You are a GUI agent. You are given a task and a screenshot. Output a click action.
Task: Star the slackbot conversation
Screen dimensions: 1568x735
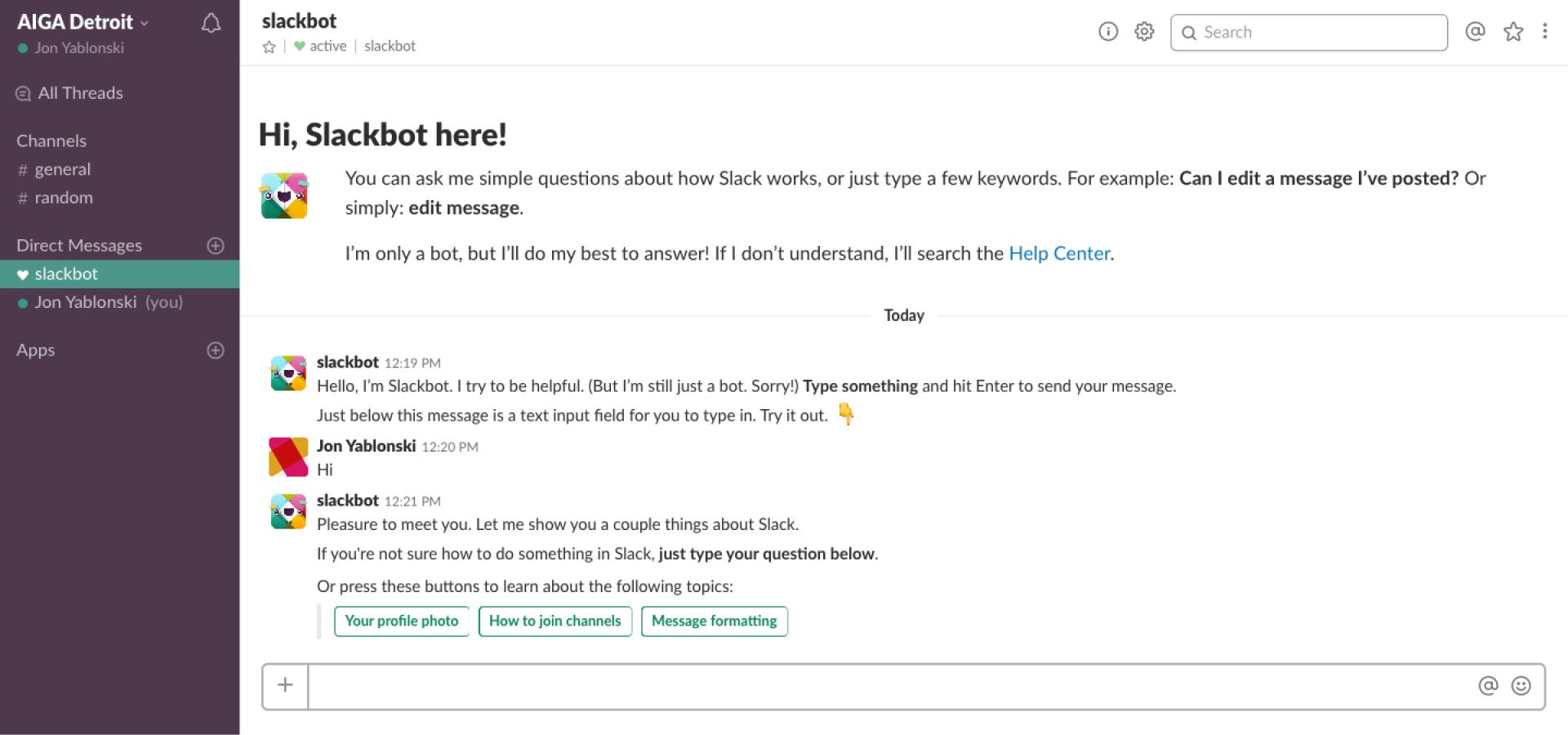click(268, 47)
